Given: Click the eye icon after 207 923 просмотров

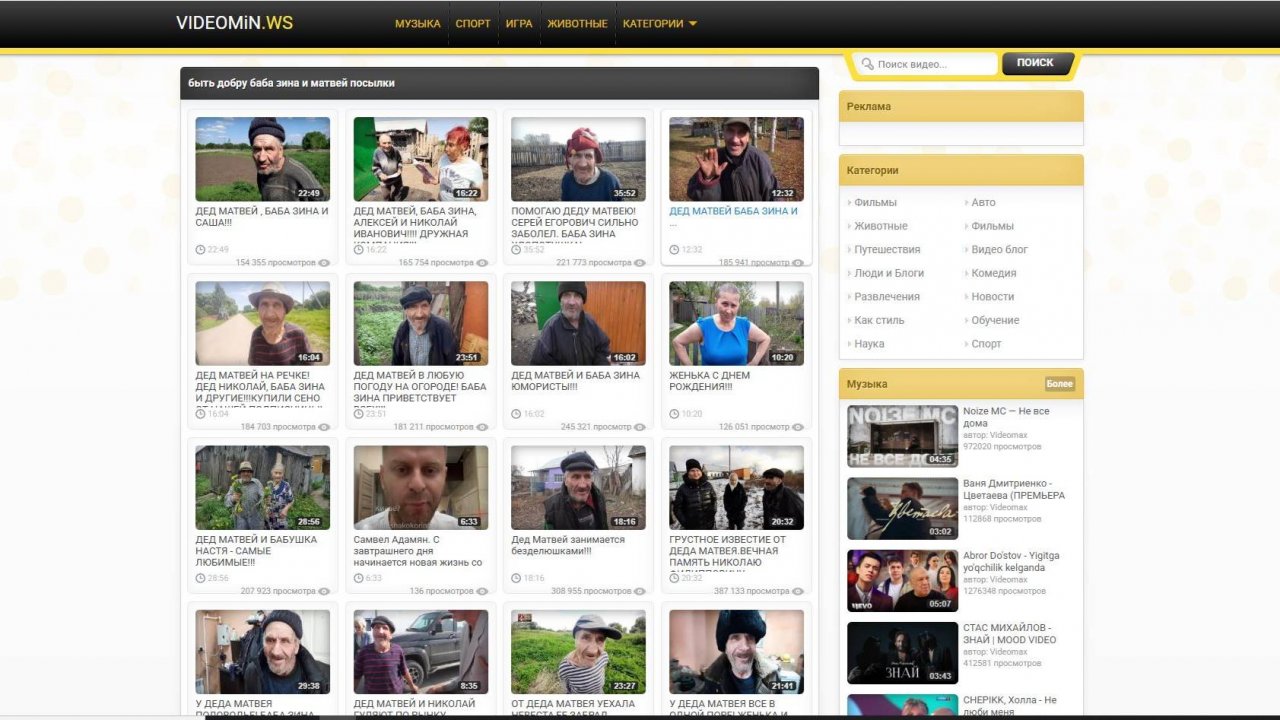Looking at the screenshot, I should [x=324, y=591].
